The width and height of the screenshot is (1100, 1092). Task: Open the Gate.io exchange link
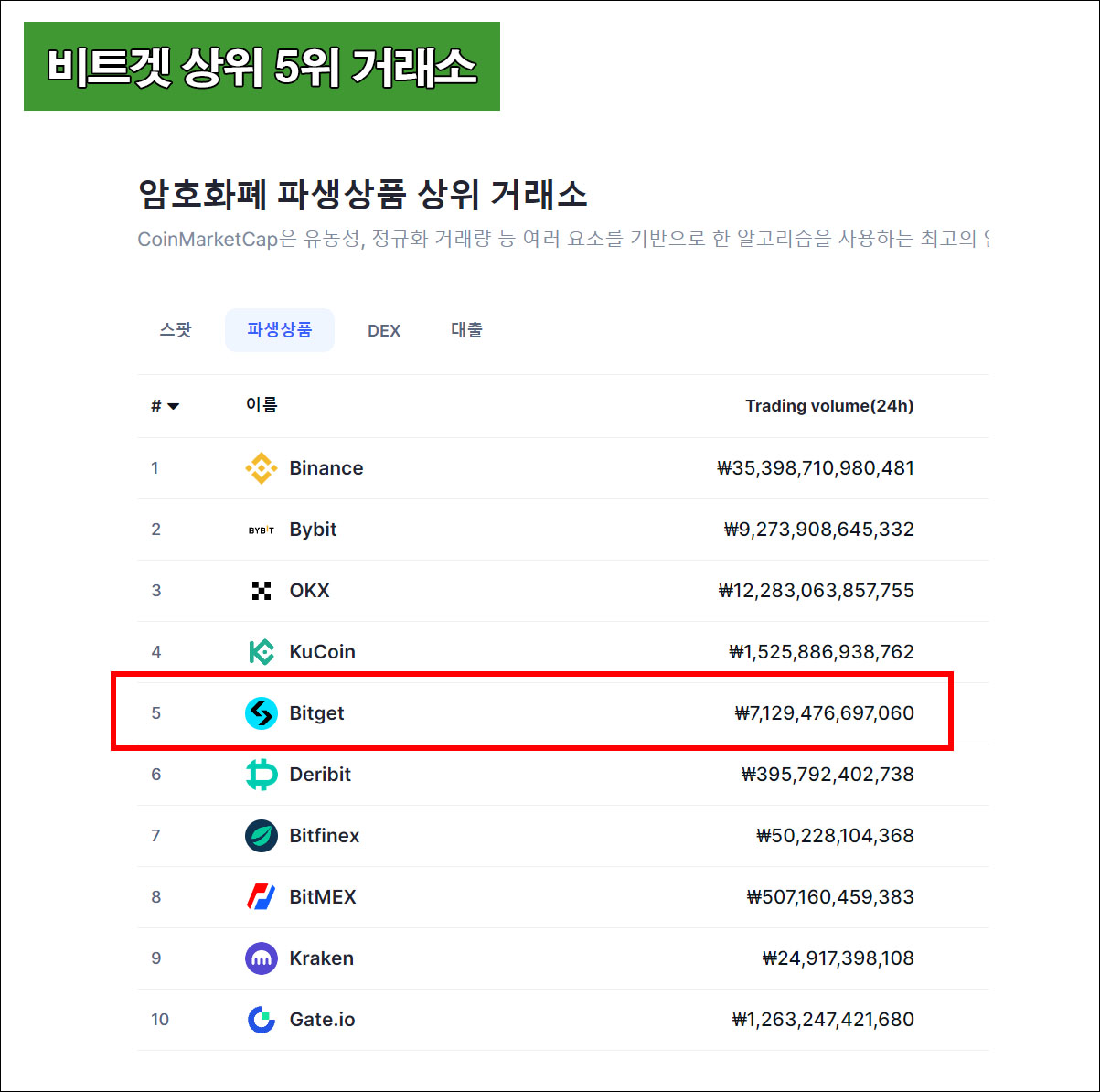tap(322, 1020)
